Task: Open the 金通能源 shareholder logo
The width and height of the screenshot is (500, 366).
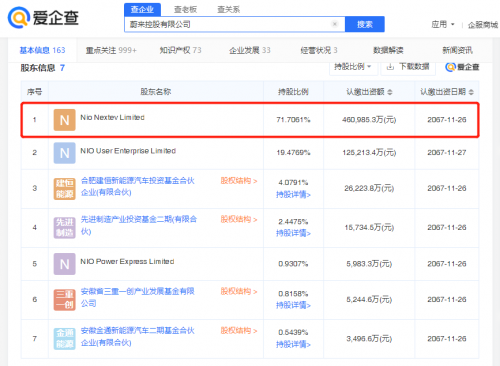Action: 64,339
